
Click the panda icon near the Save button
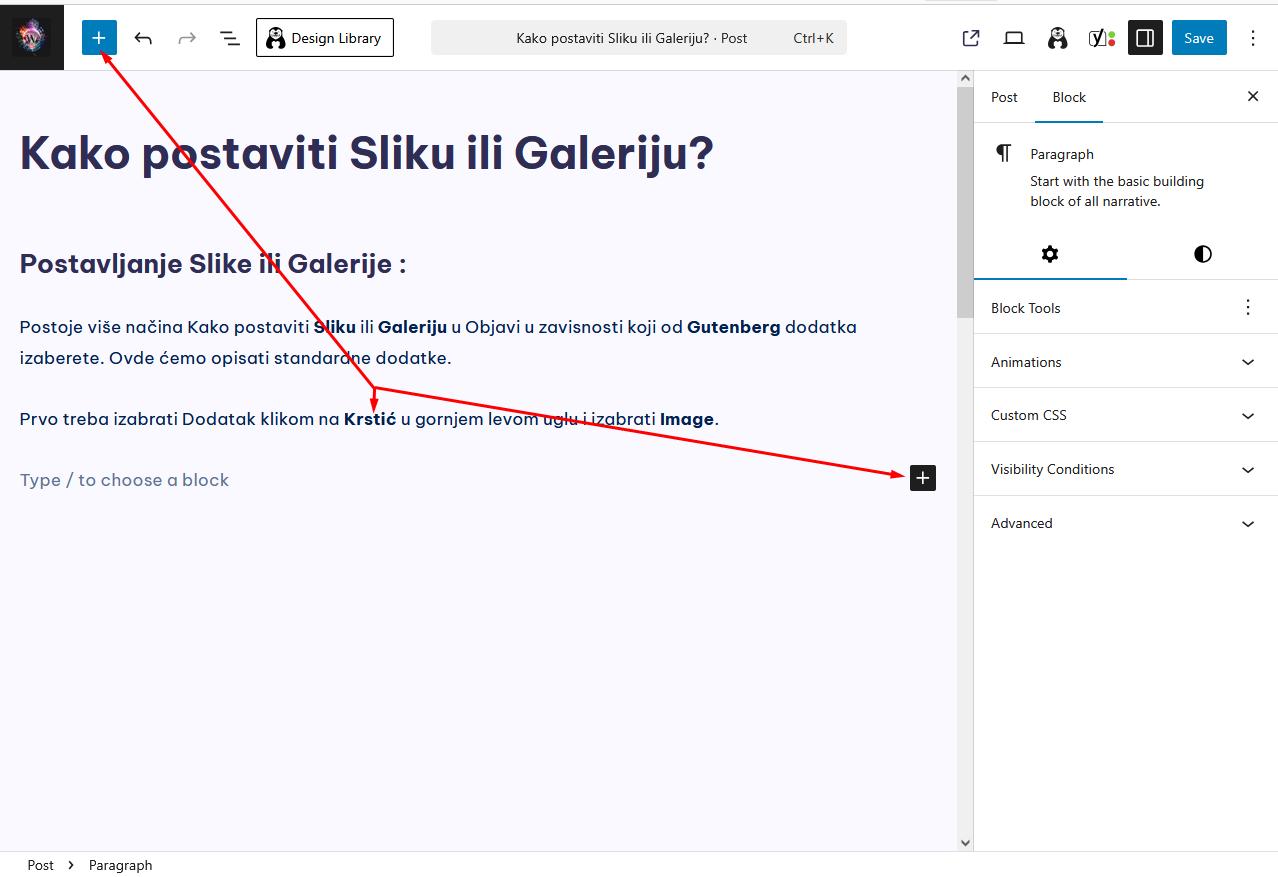1057,37
